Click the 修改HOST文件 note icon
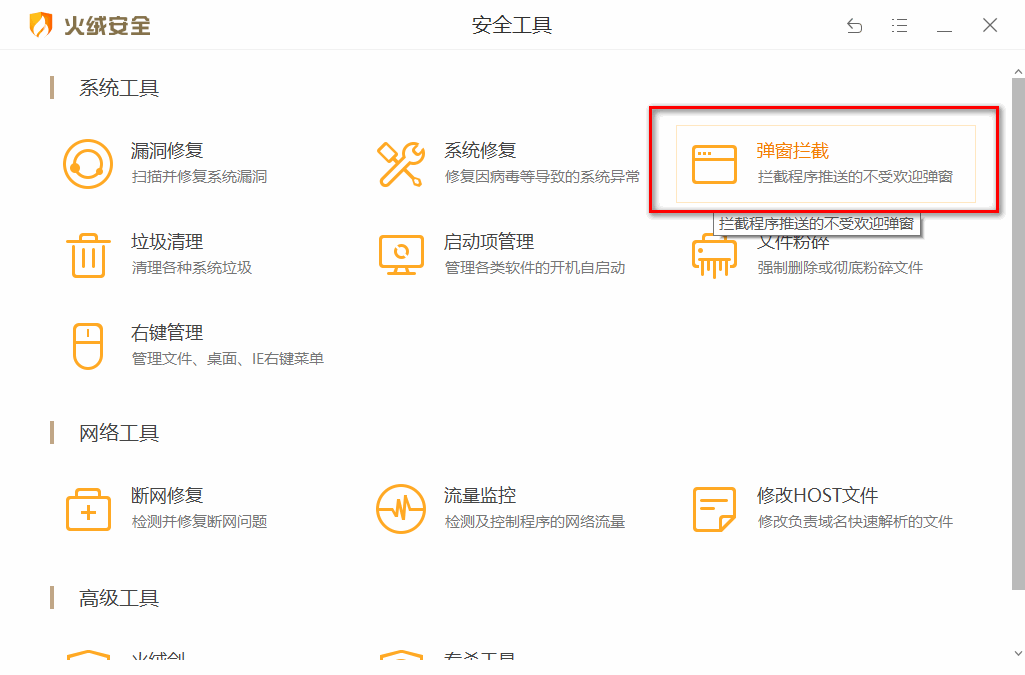 714,509
